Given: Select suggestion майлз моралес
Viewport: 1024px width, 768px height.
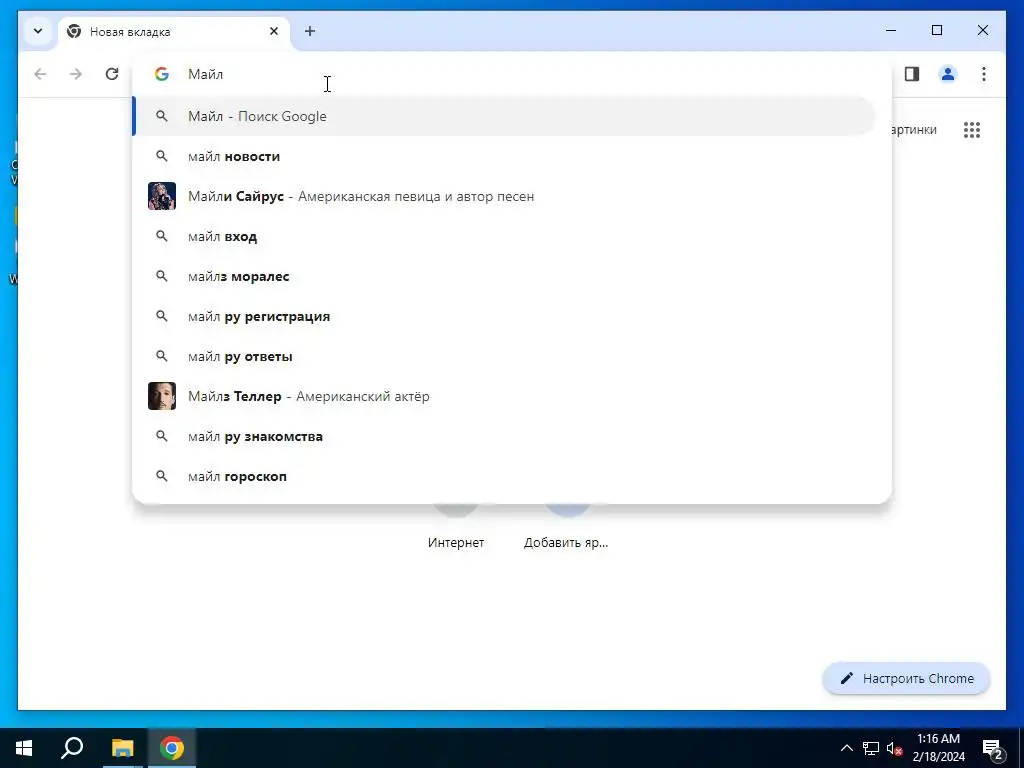Looking at the screenshot, I should (x=504, y=276).
